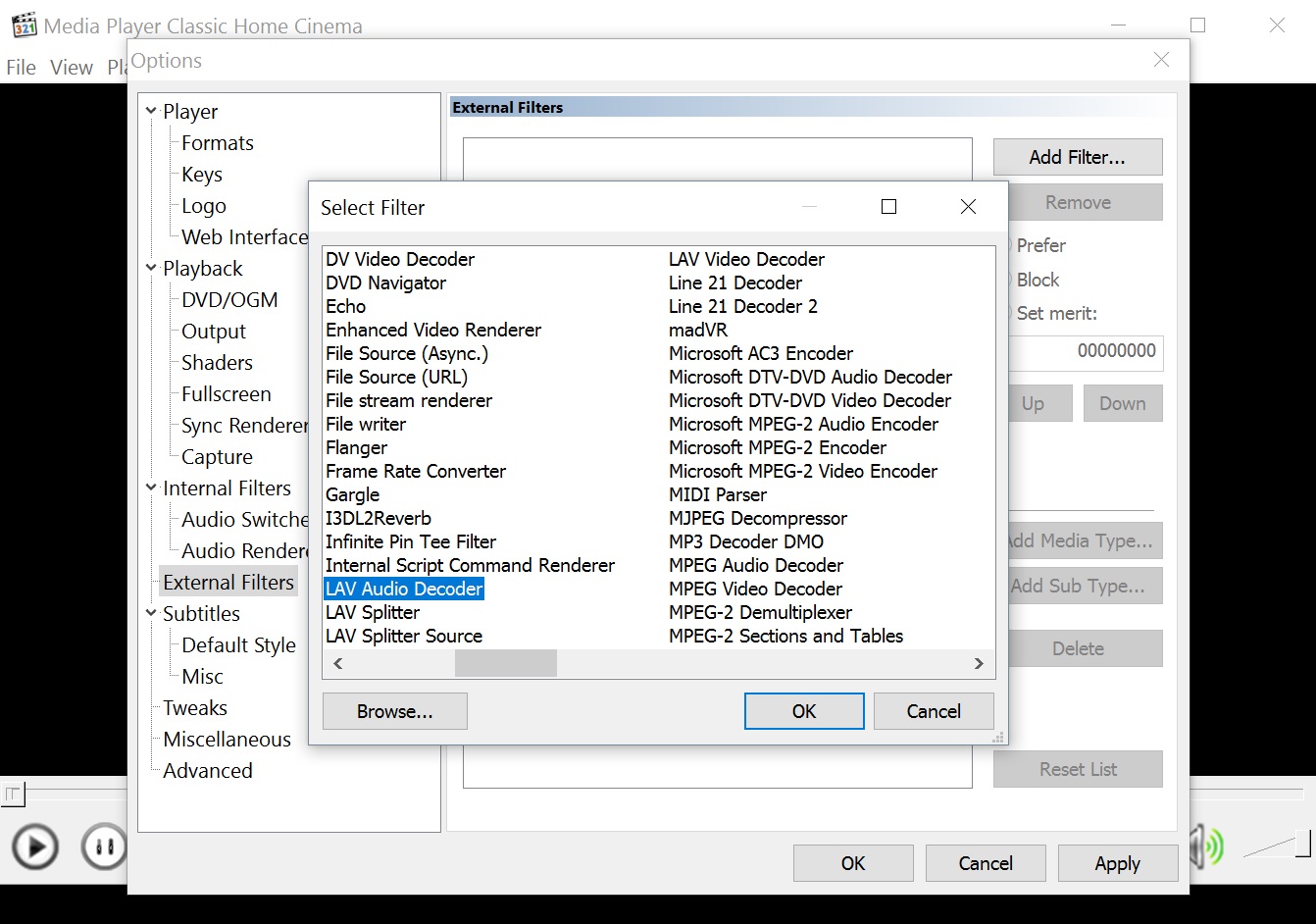Click the left arrow of filter list scrollbar

click(x=337, y=663)
